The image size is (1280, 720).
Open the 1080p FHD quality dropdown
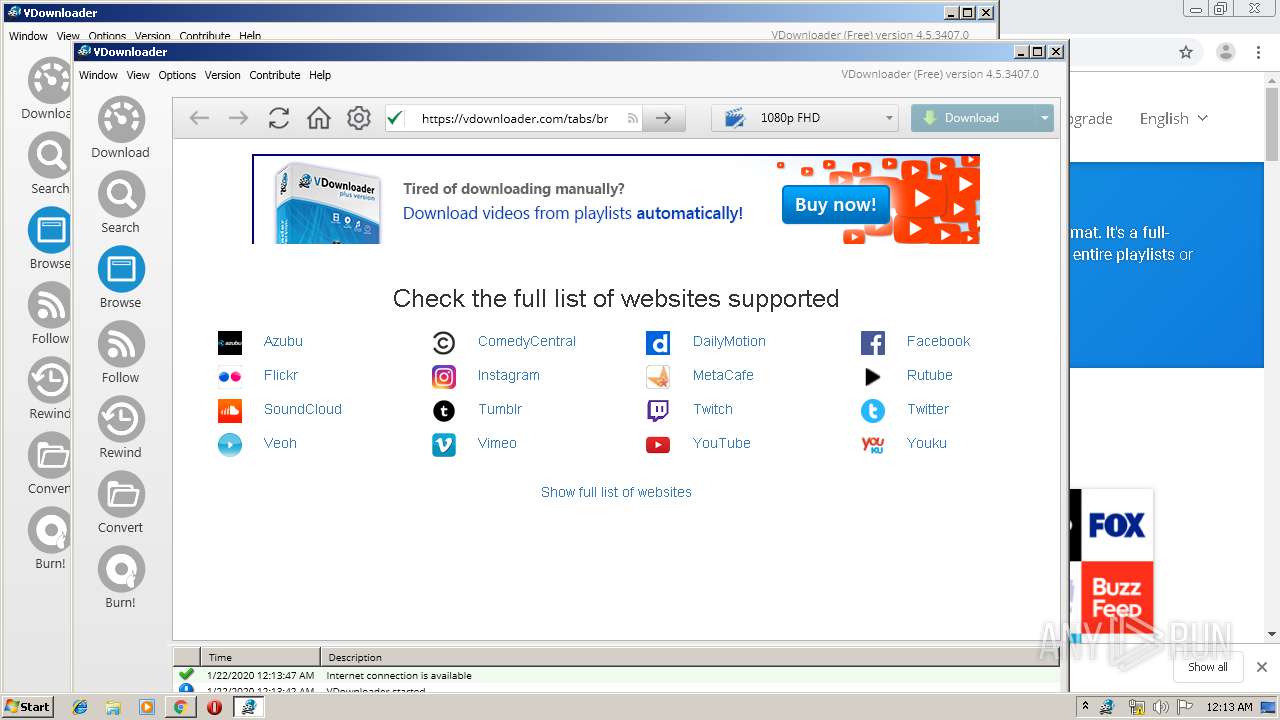click(x=804, y=118)
